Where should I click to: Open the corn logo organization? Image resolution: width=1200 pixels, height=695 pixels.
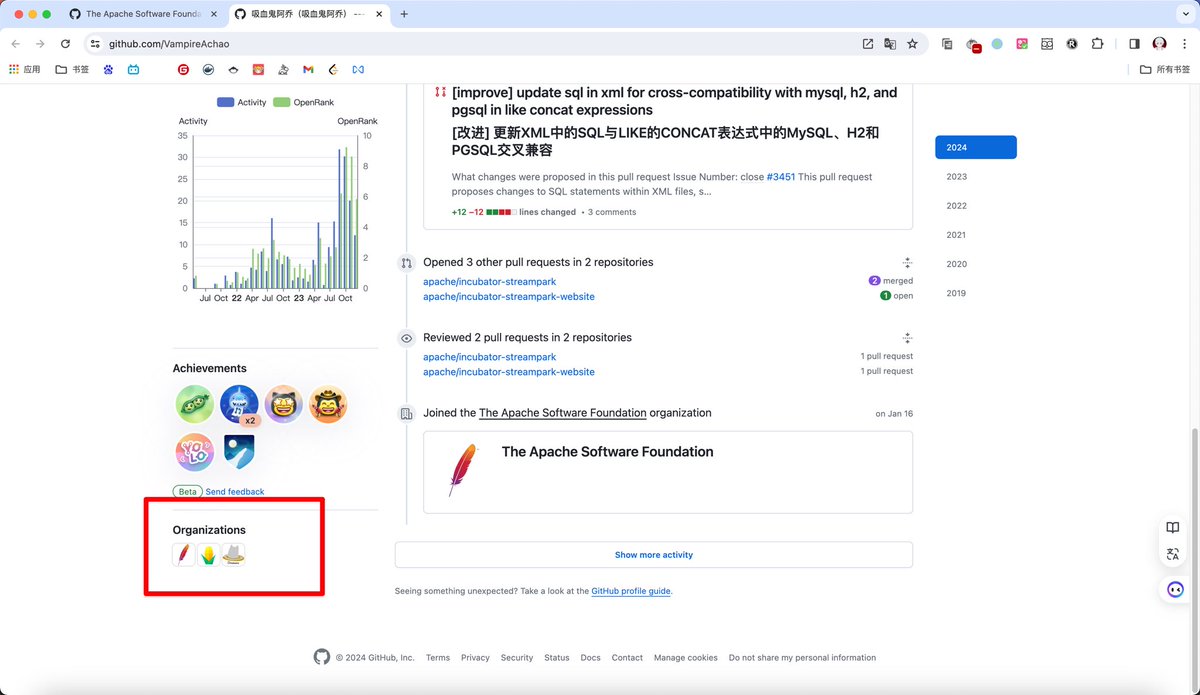pos(208,554)
